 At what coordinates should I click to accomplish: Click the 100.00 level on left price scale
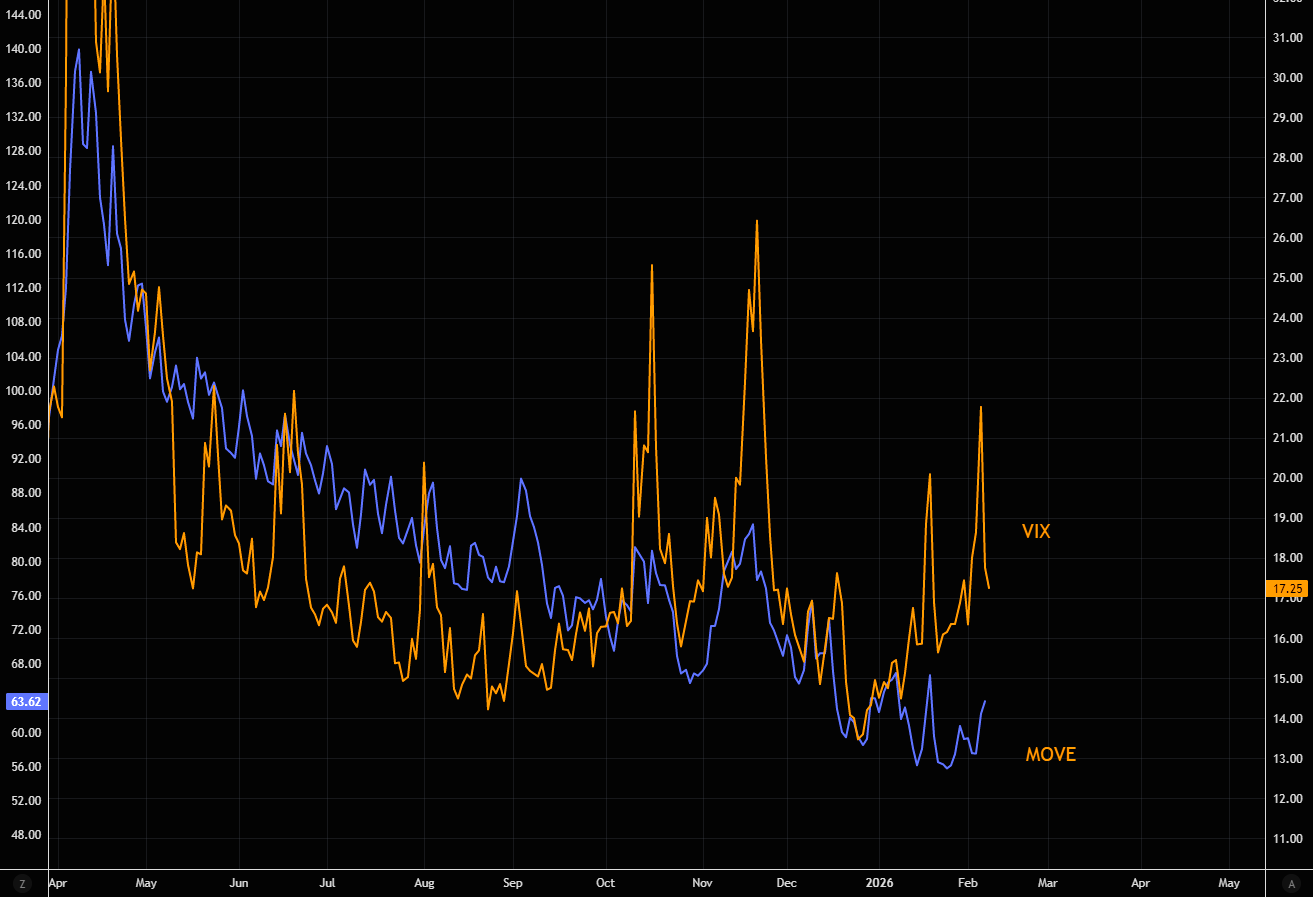click(24, 391)
